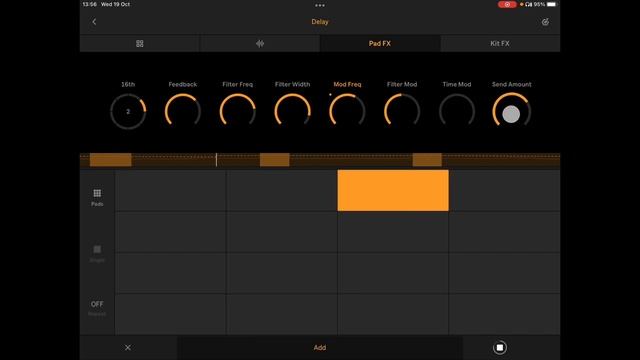This screenshot has width=640, height=360.
Task: Switch to the Pad FX tab
Action: coord(380,43)
